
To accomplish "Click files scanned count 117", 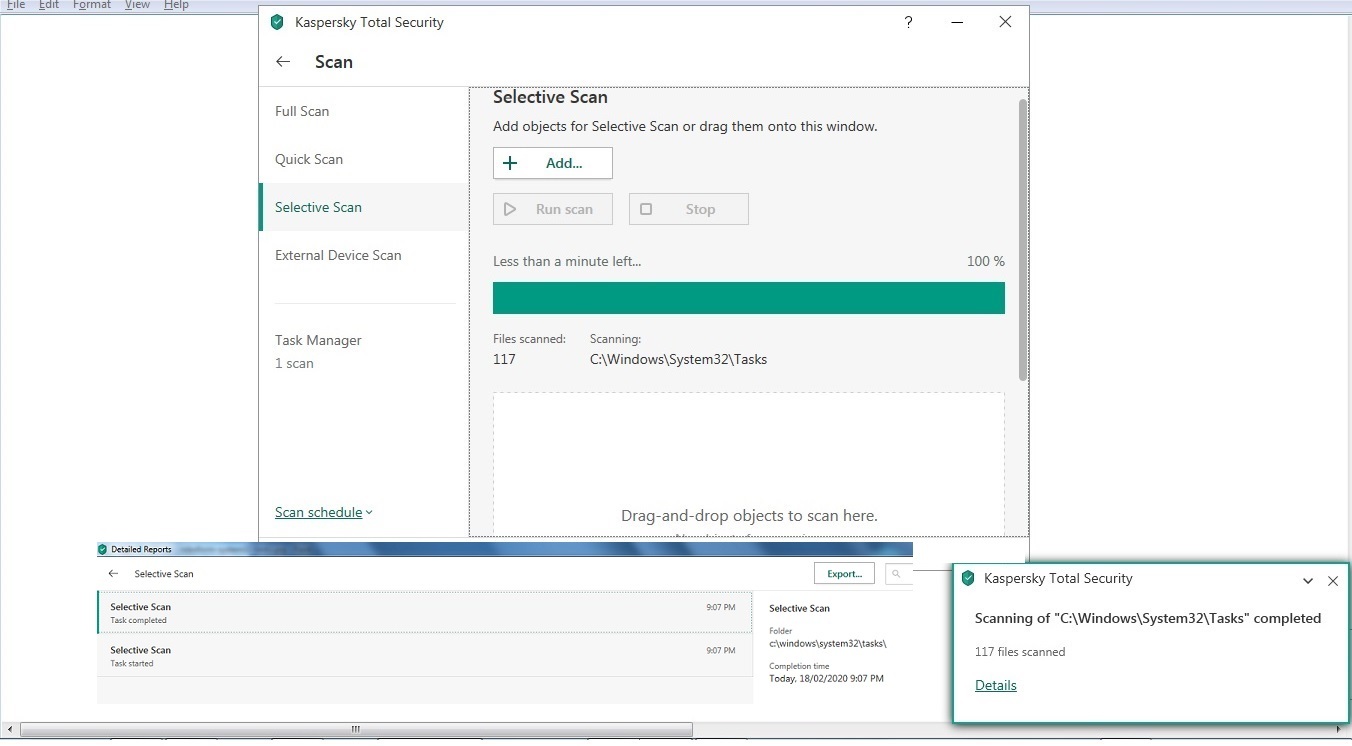I will [x=504, y=359].
